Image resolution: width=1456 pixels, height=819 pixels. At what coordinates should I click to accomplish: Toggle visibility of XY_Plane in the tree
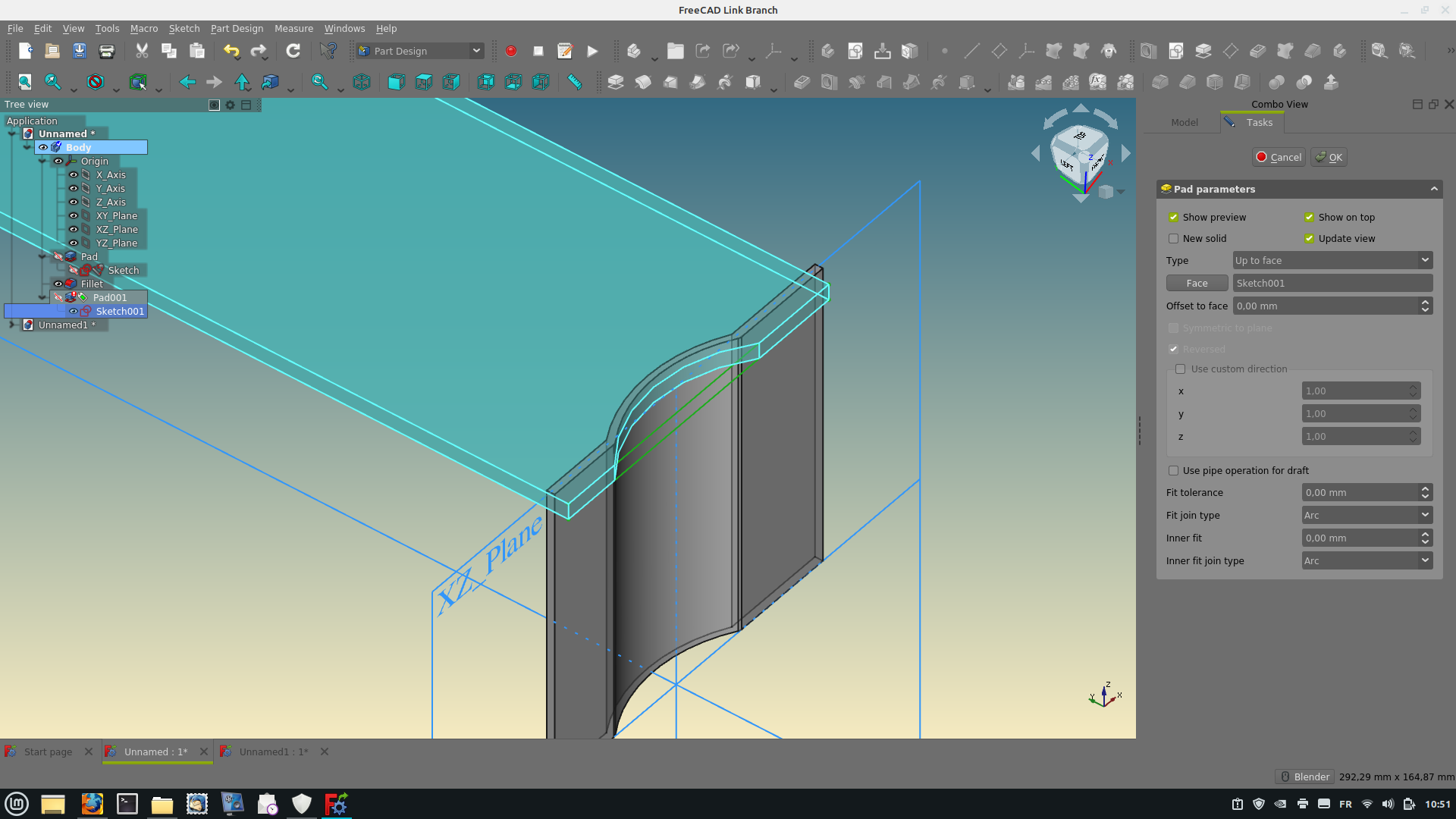click(x=72, y=215)
